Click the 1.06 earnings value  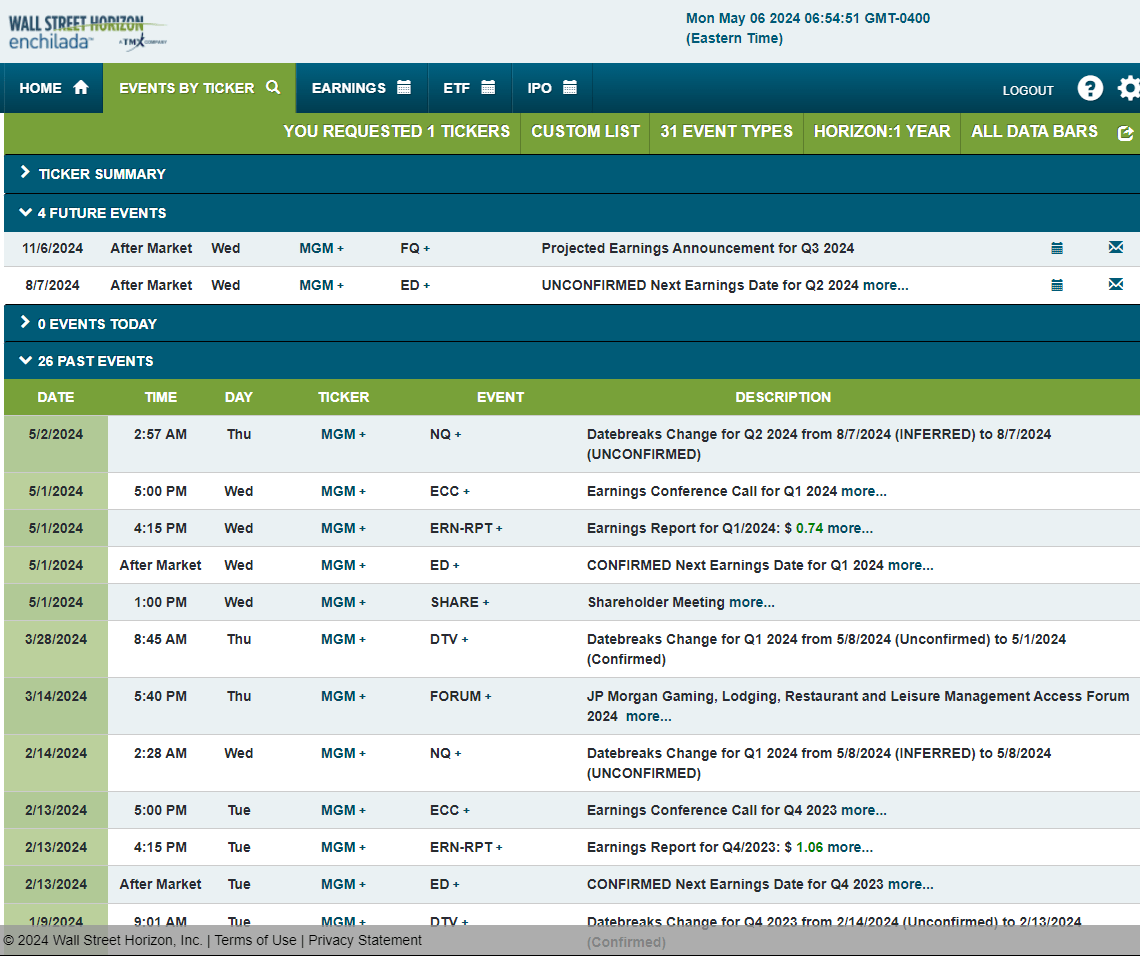click(809, 848)
